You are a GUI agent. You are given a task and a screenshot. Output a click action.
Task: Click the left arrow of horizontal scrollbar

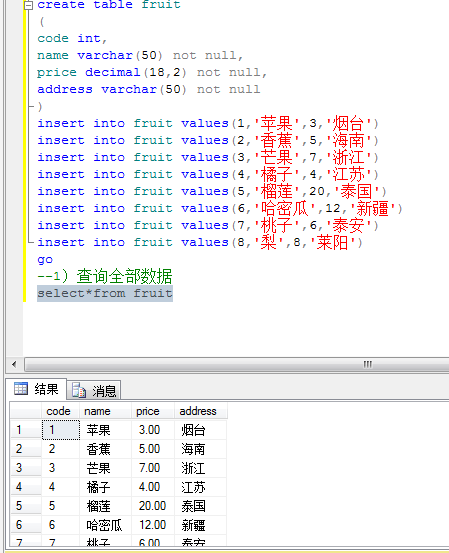click(14, 364)
